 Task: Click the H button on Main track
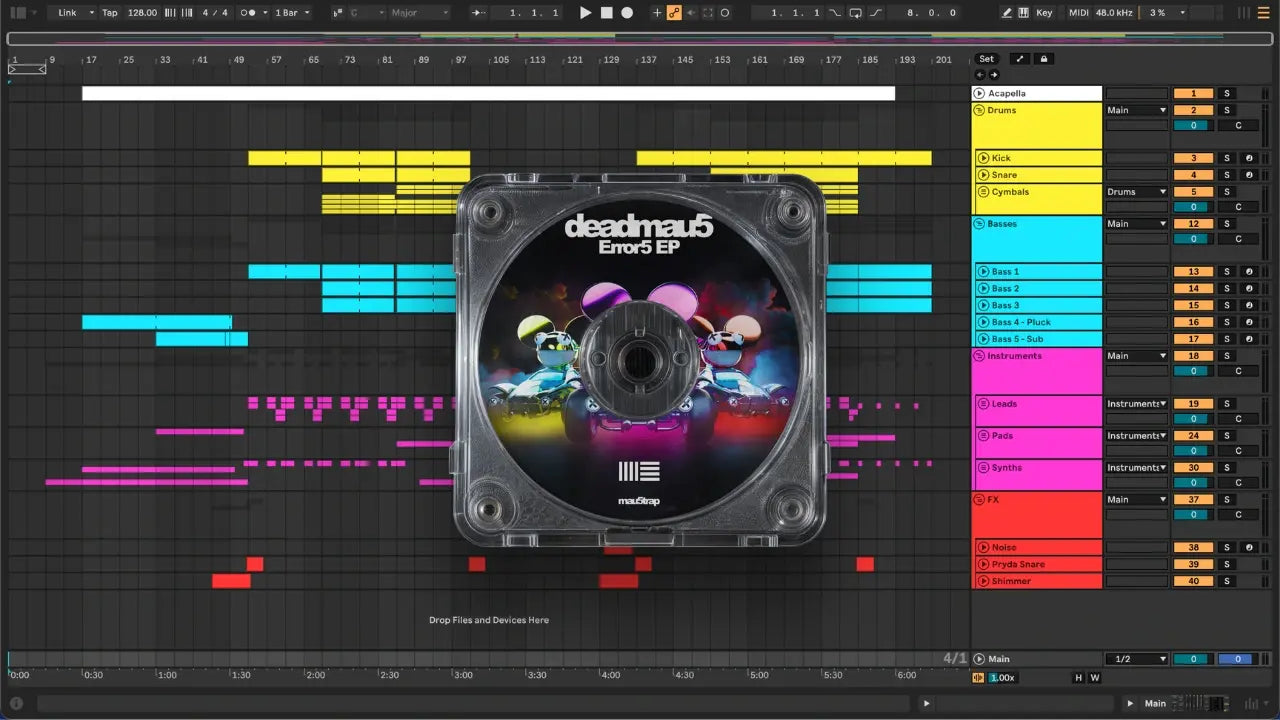click(1078, 678)
